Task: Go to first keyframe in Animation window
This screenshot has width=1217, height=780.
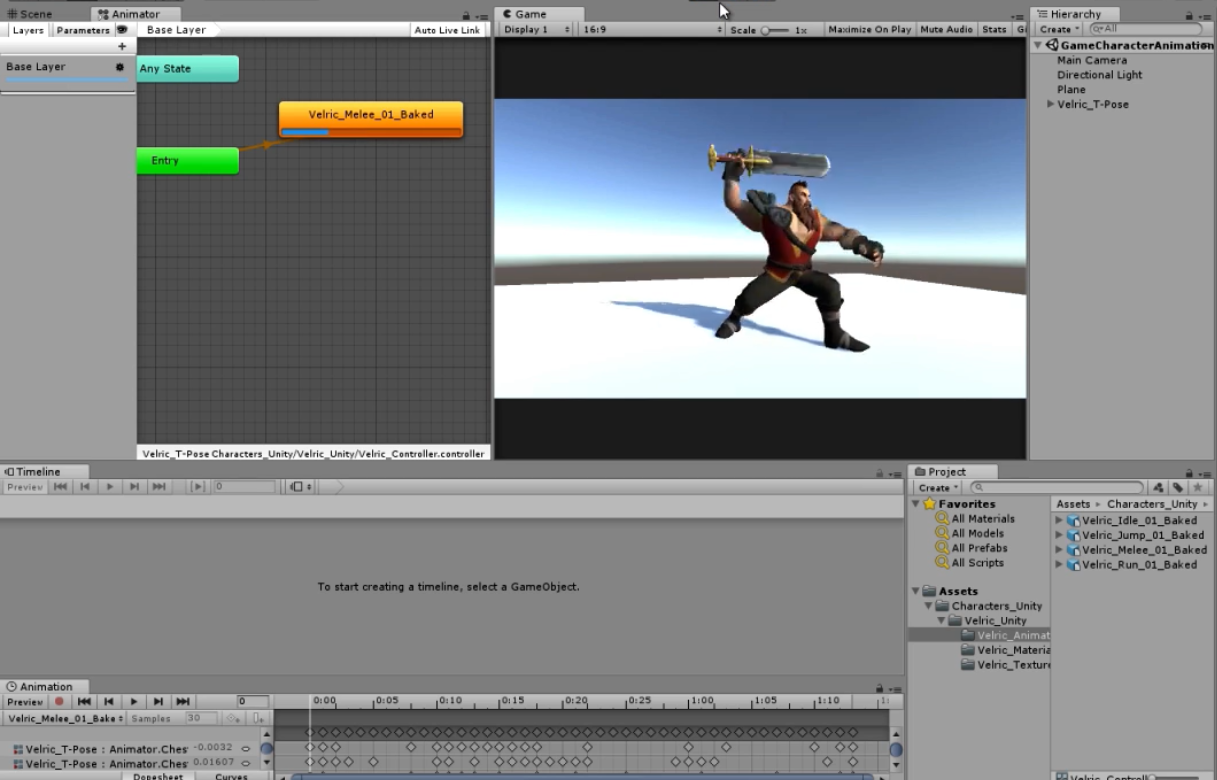Action: 85,702
